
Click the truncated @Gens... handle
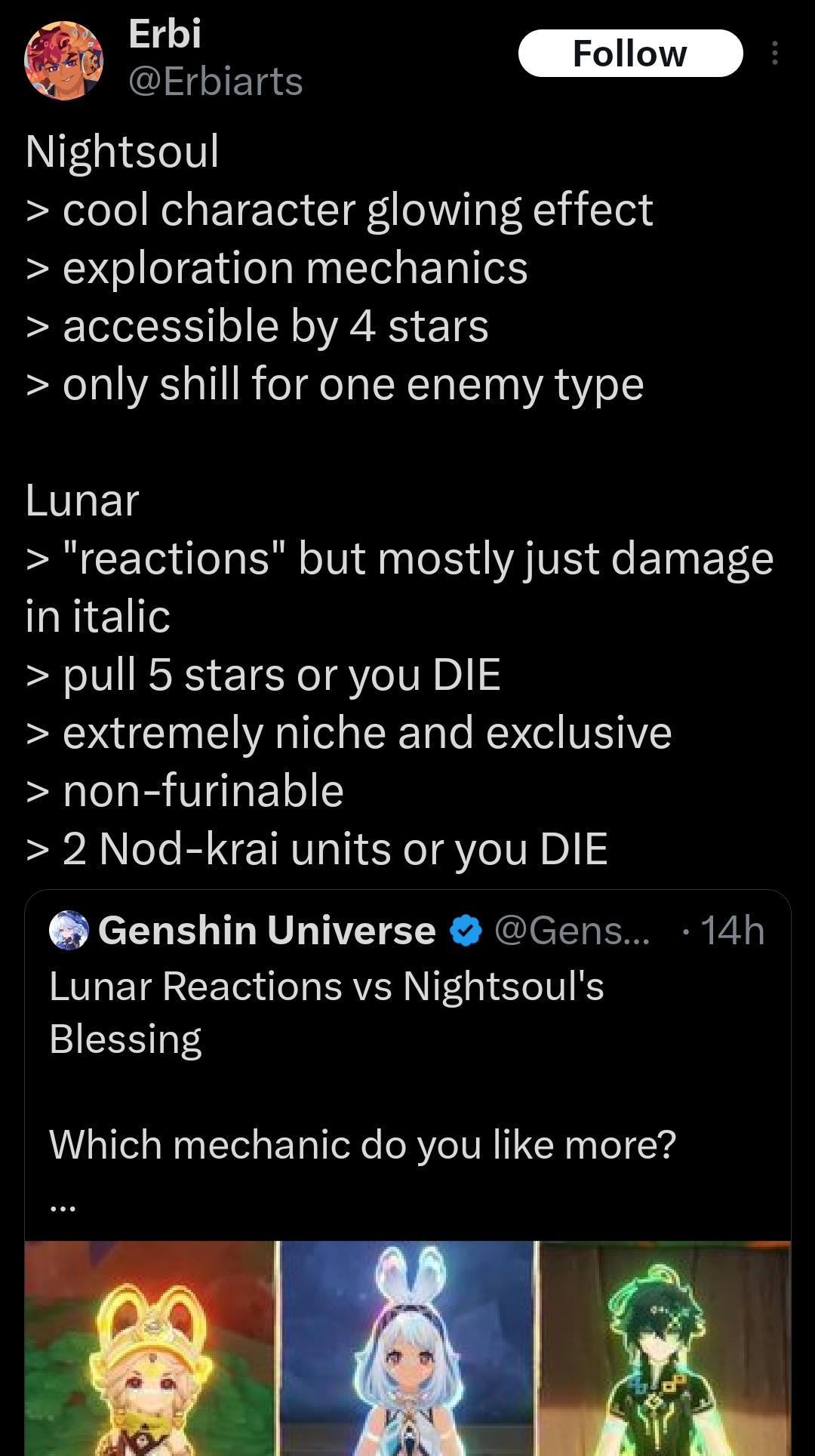571,930
